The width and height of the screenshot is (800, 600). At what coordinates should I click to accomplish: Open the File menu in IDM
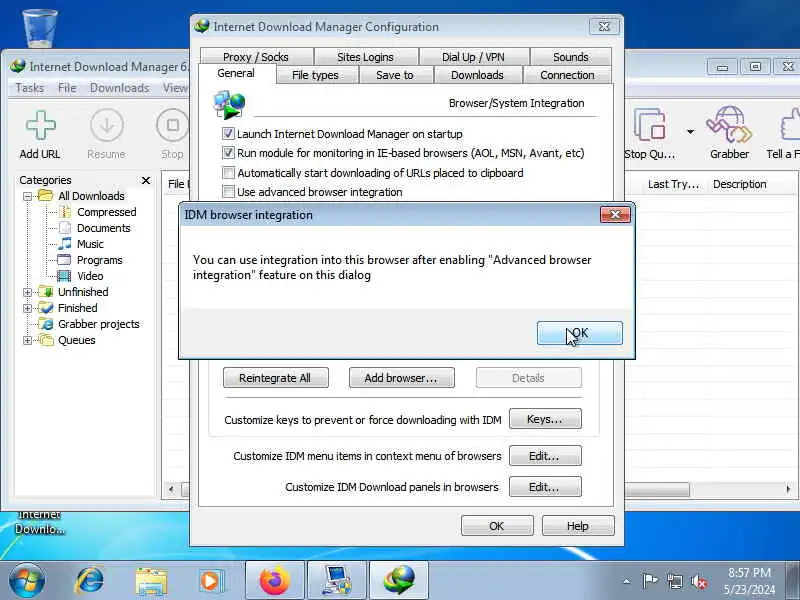click(67, 88)
